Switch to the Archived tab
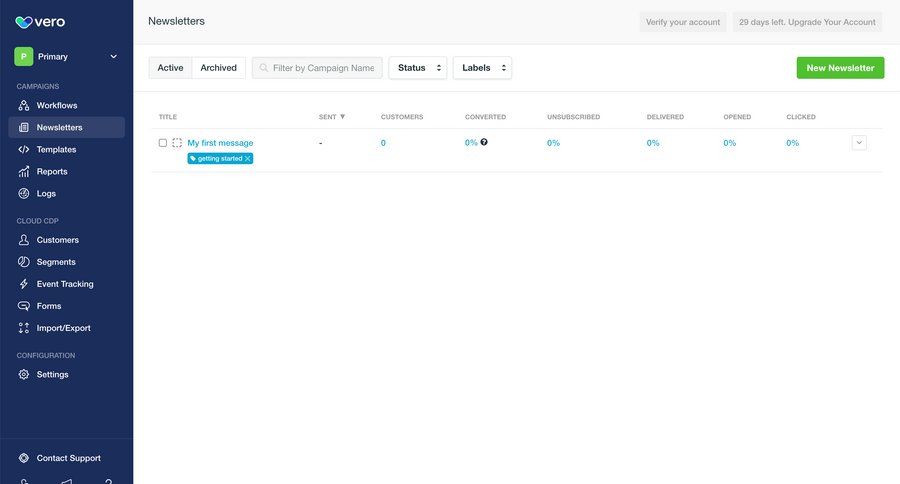Image resolution: width=900 pixels, height=484 pixels. click(x=219, y=68)
